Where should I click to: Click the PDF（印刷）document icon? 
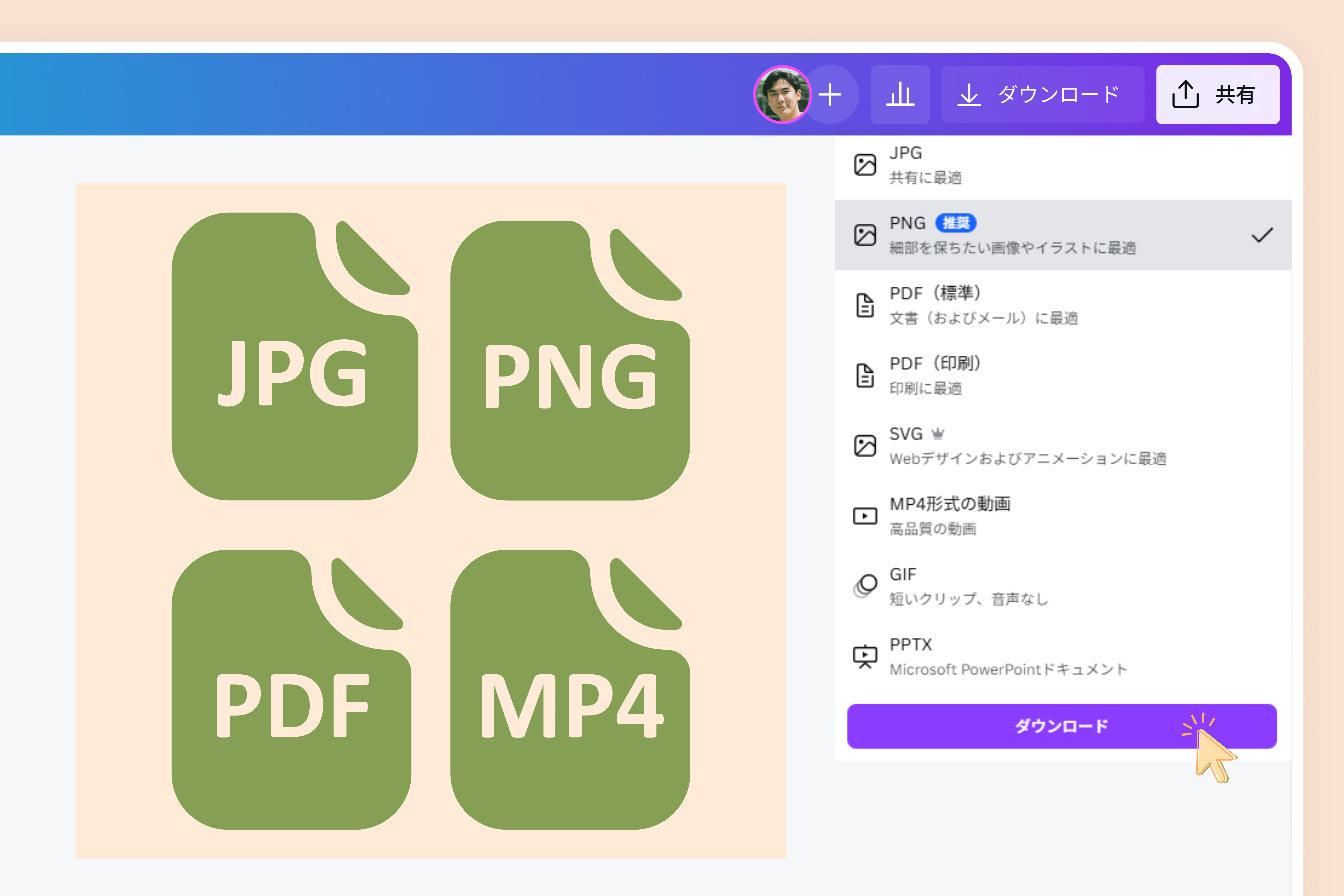[865, 375]
